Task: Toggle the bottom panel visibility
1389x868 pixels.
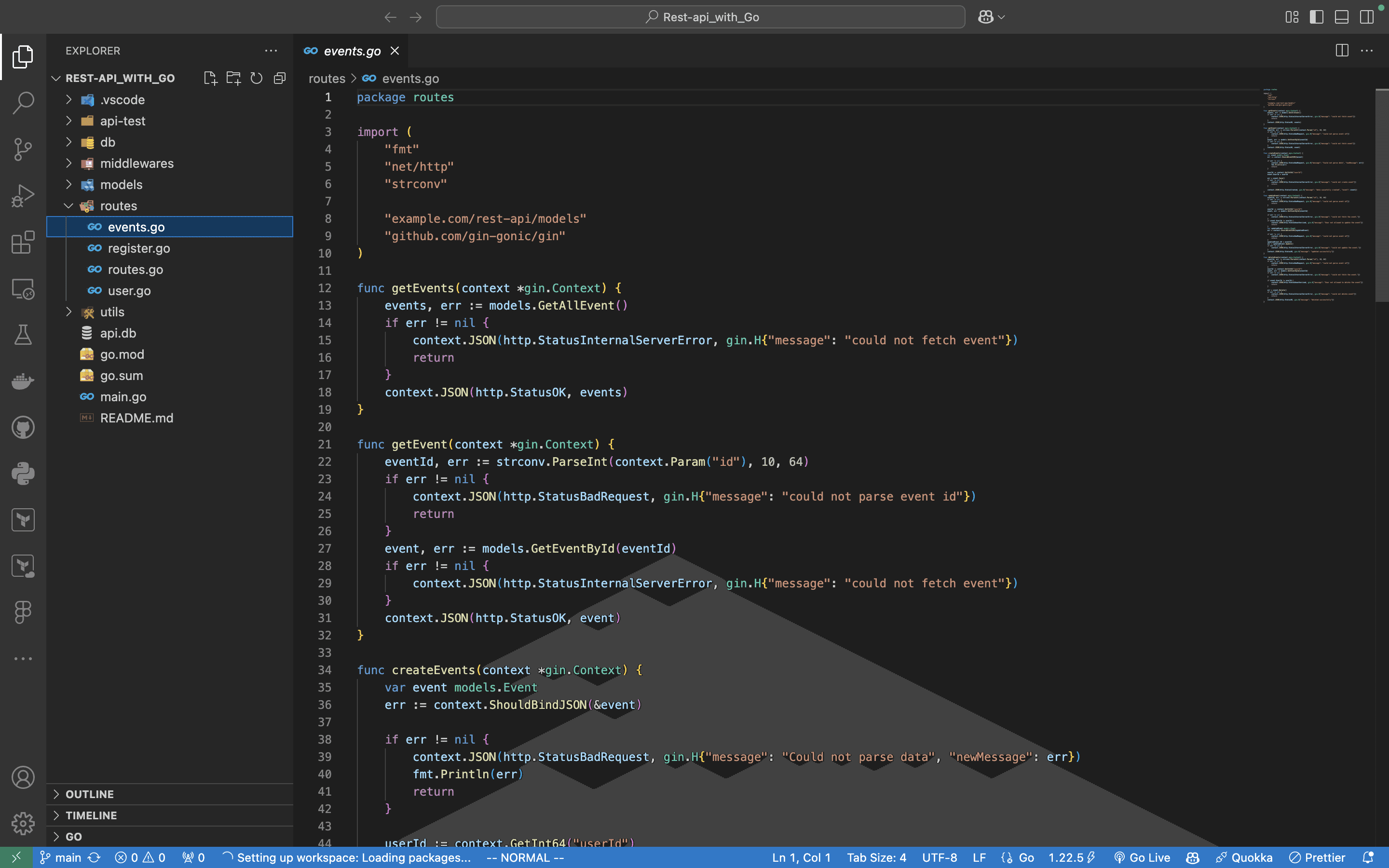Action: 1341,17
